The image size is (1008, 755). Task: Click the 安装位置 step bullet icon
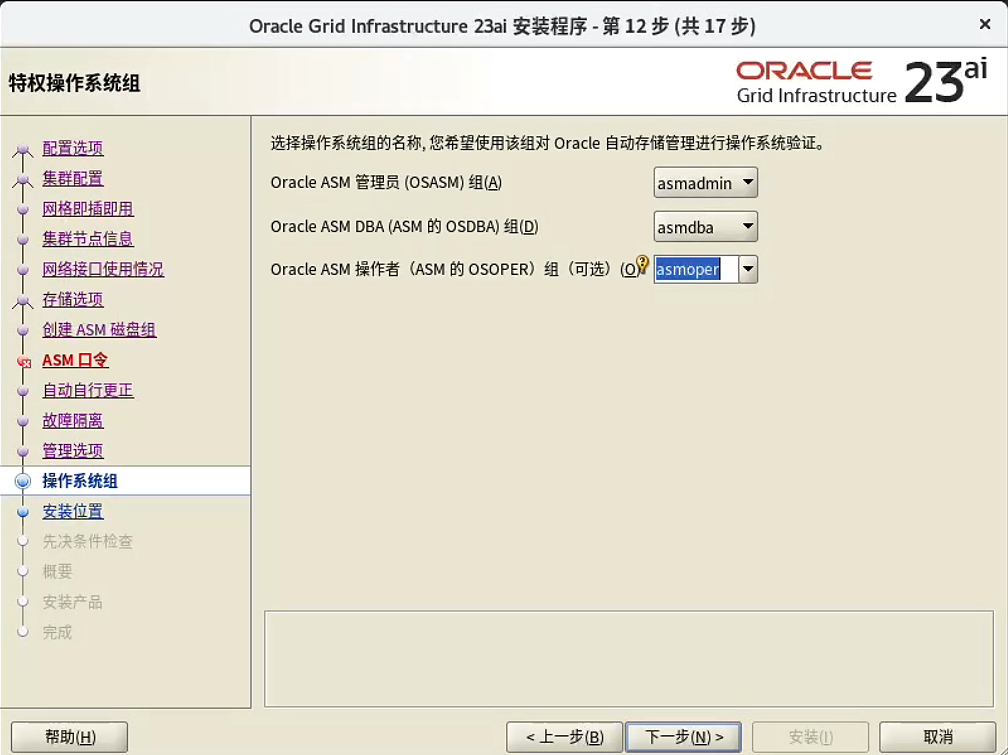[x=23, y=512]
